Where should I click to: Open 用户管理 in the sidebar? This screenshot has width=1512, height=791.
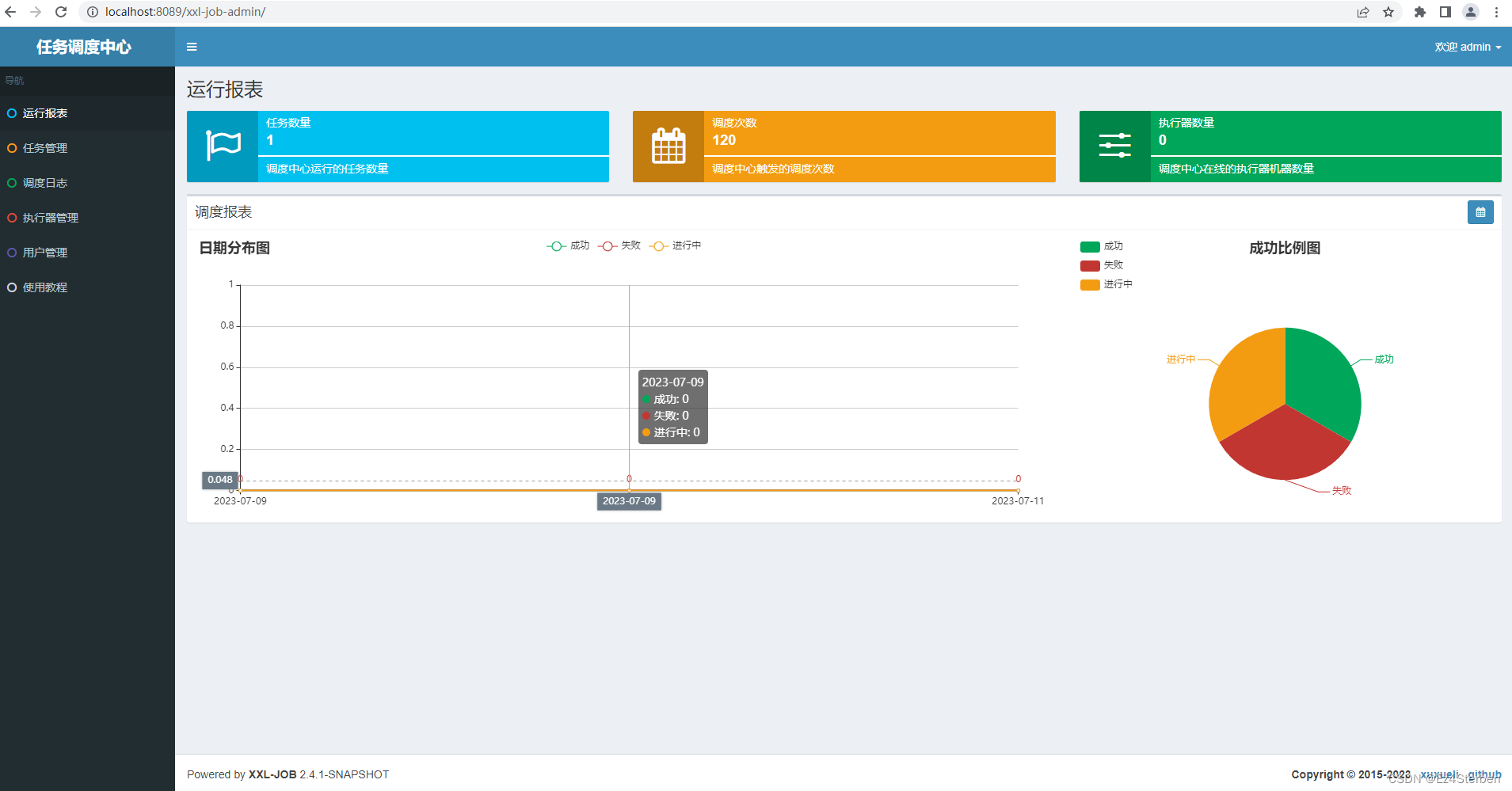click(x=87, y=253)
